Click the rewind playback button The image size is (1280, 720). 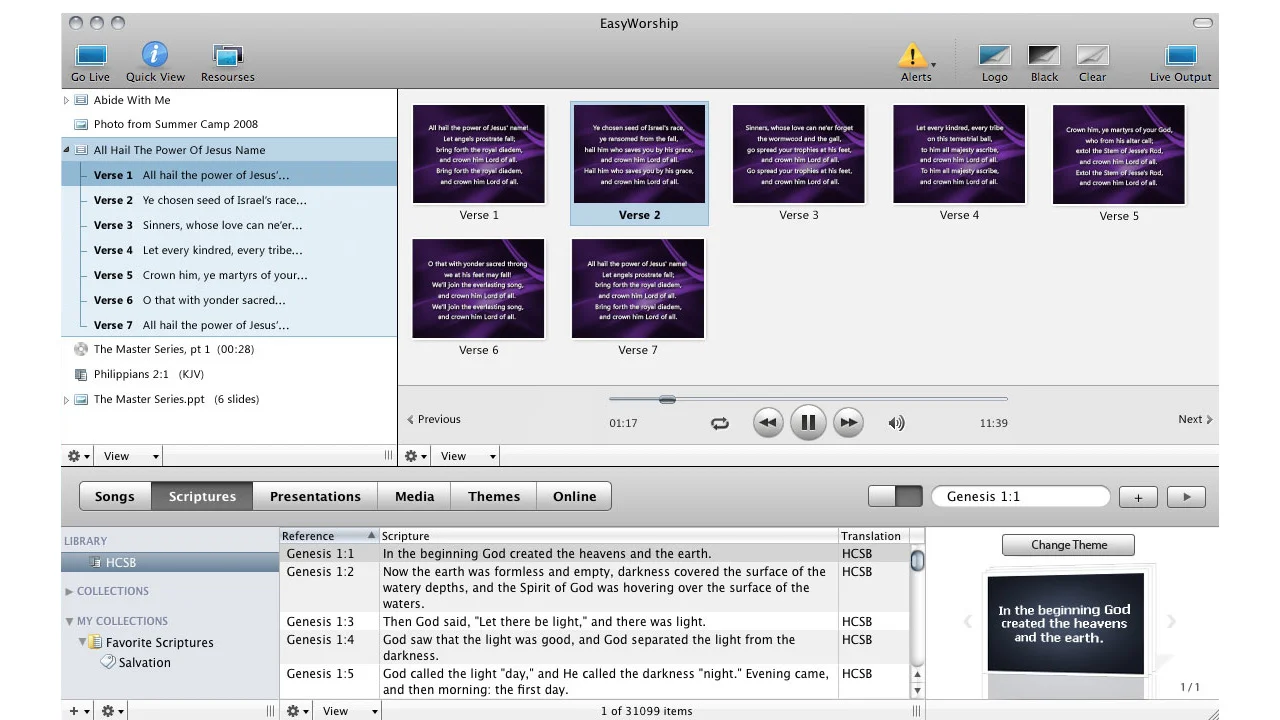tap(768, 422)
